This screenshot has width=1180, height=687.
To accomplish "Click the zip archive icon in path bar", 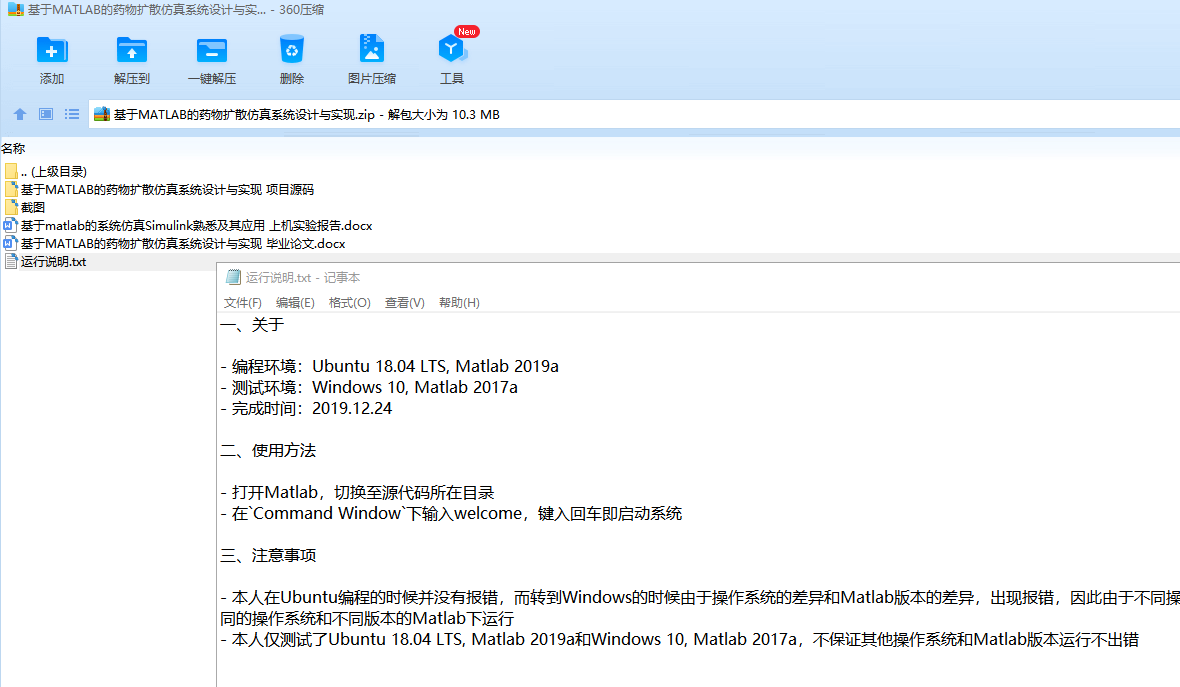I will pyautogui.click(x=102, y=114).
